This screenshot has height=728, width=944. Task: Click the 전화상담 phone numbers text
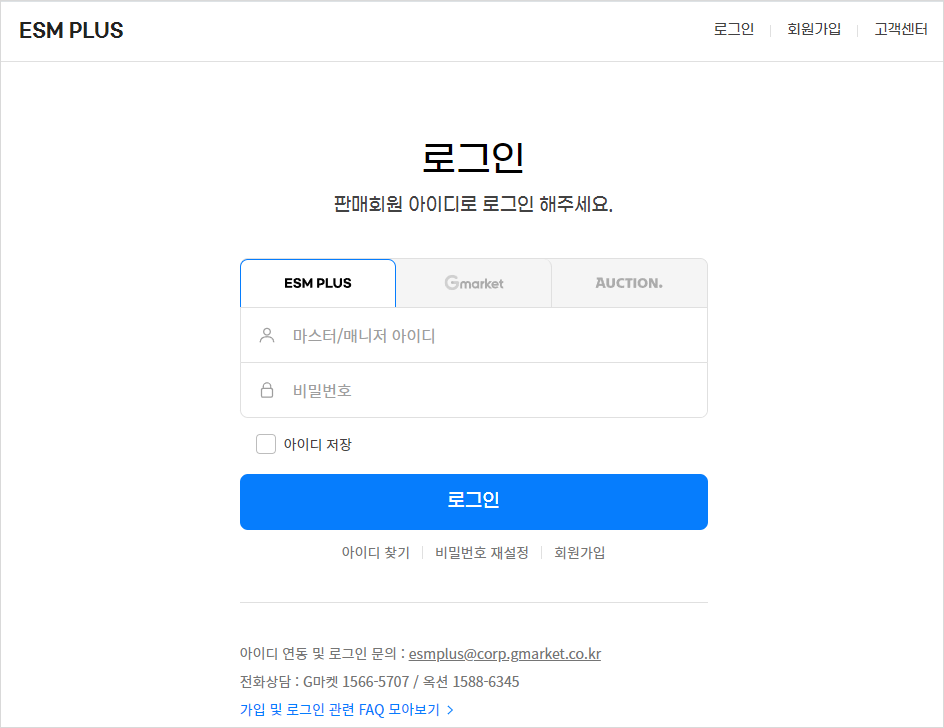(x=379, y=682)
